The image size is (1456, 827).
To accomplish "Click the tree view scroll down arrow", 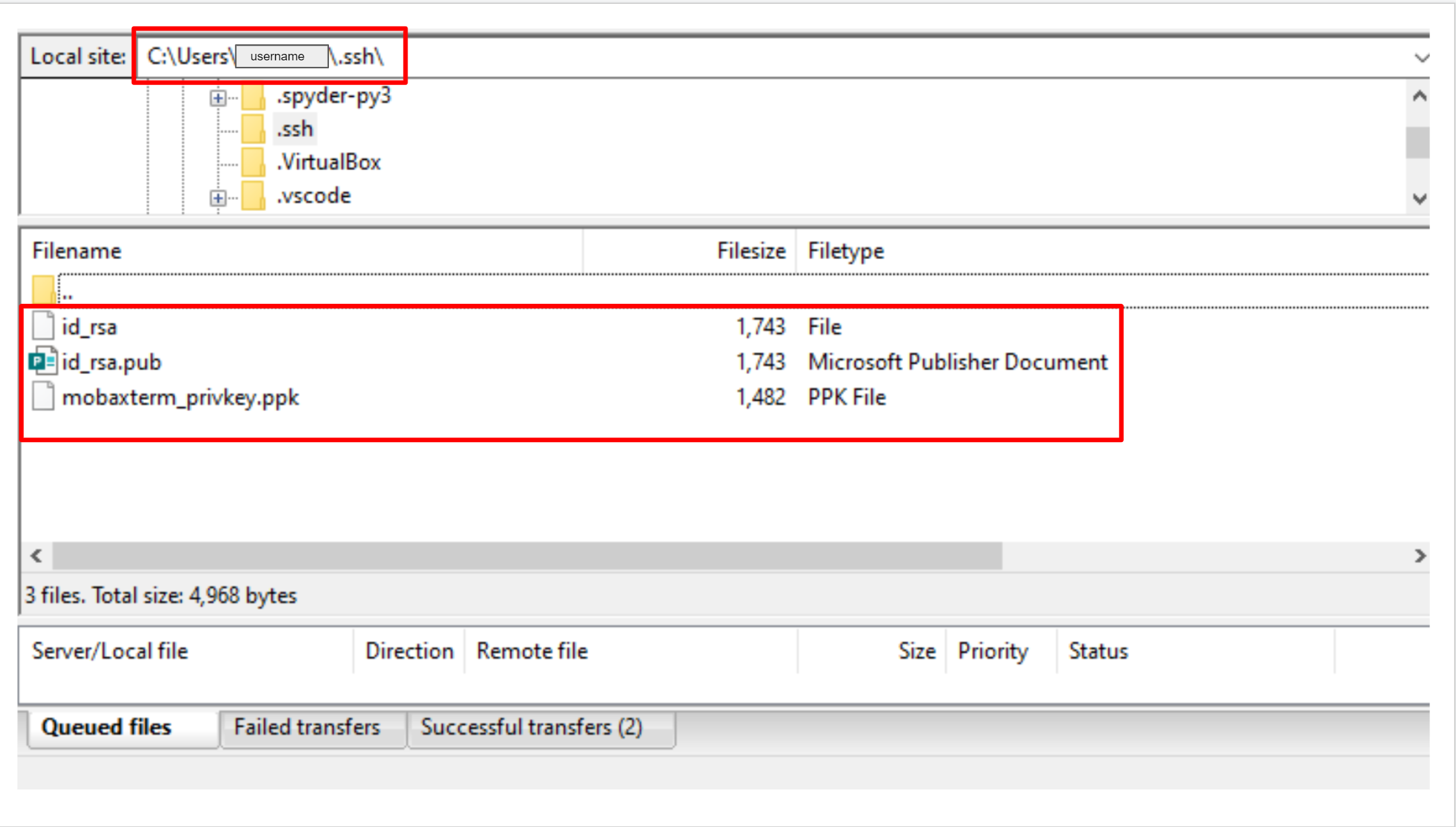I will click(1420, 198).
